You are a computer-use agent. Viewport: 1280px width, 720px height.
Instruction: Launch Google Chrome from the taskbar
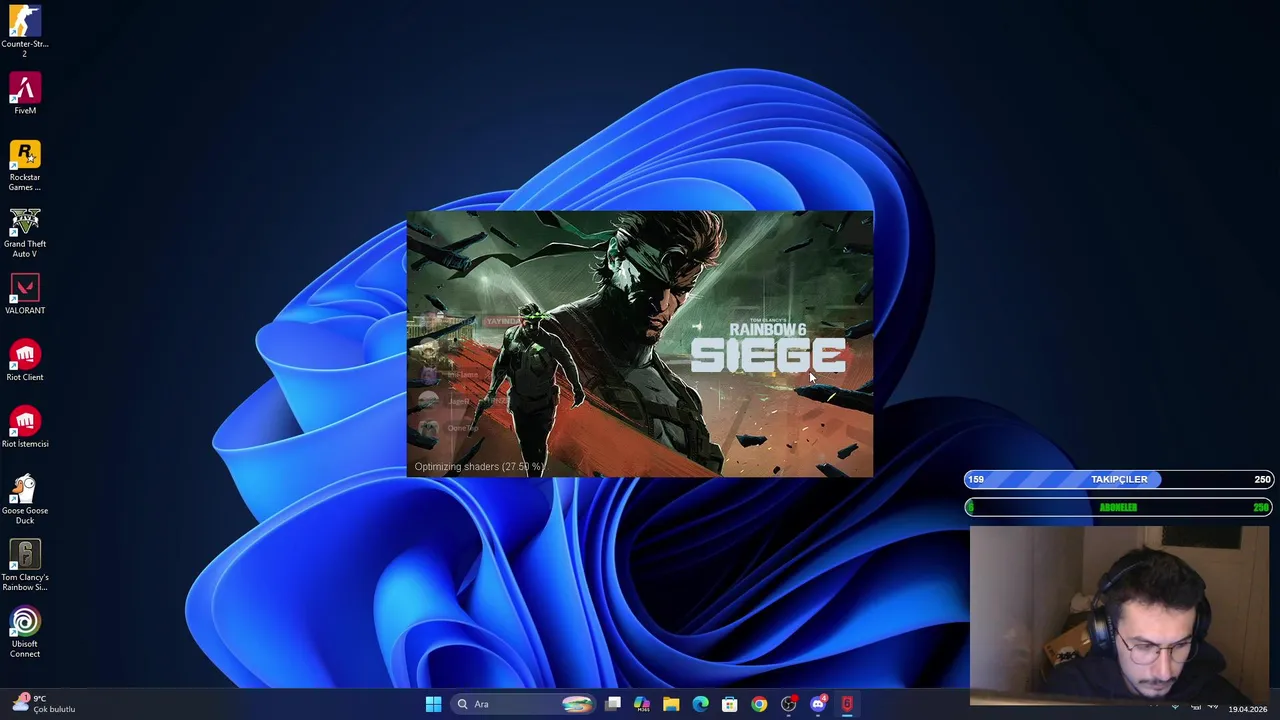click(759, 704)
